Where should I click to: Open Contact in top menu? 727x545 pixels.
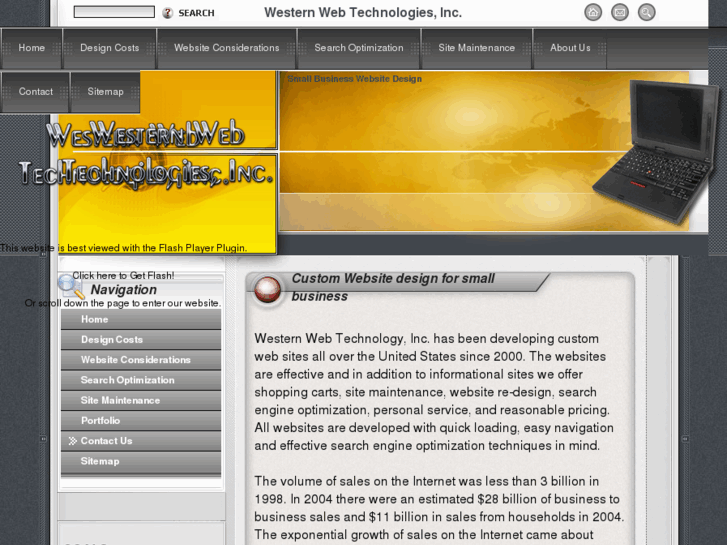pos(35,92)
